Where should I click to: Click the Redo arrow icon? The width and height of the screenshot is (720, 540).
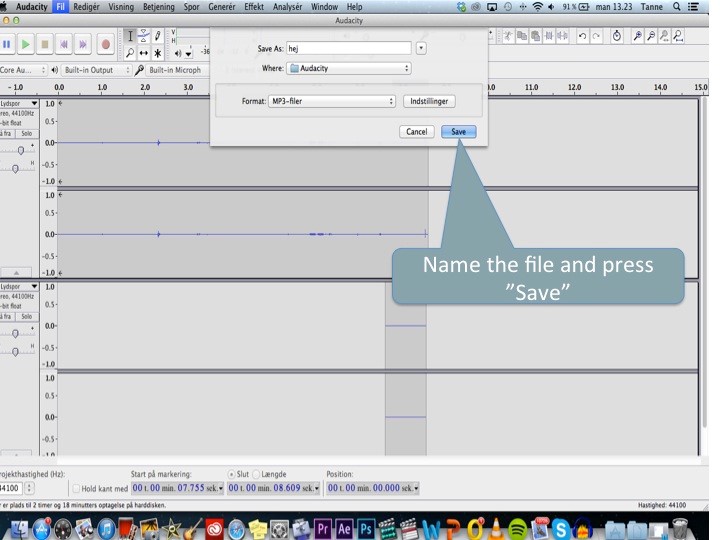pos(596,36)
